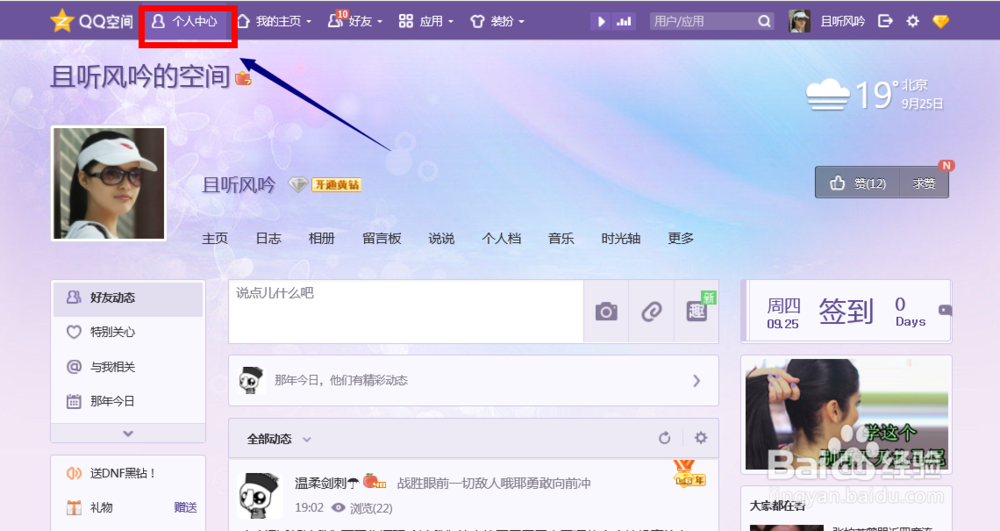The width and height of the screenshot is (1000, 531).
Task: Click 温柔剑刺 user avatar in feed
Action: click(x=259, y=495)
